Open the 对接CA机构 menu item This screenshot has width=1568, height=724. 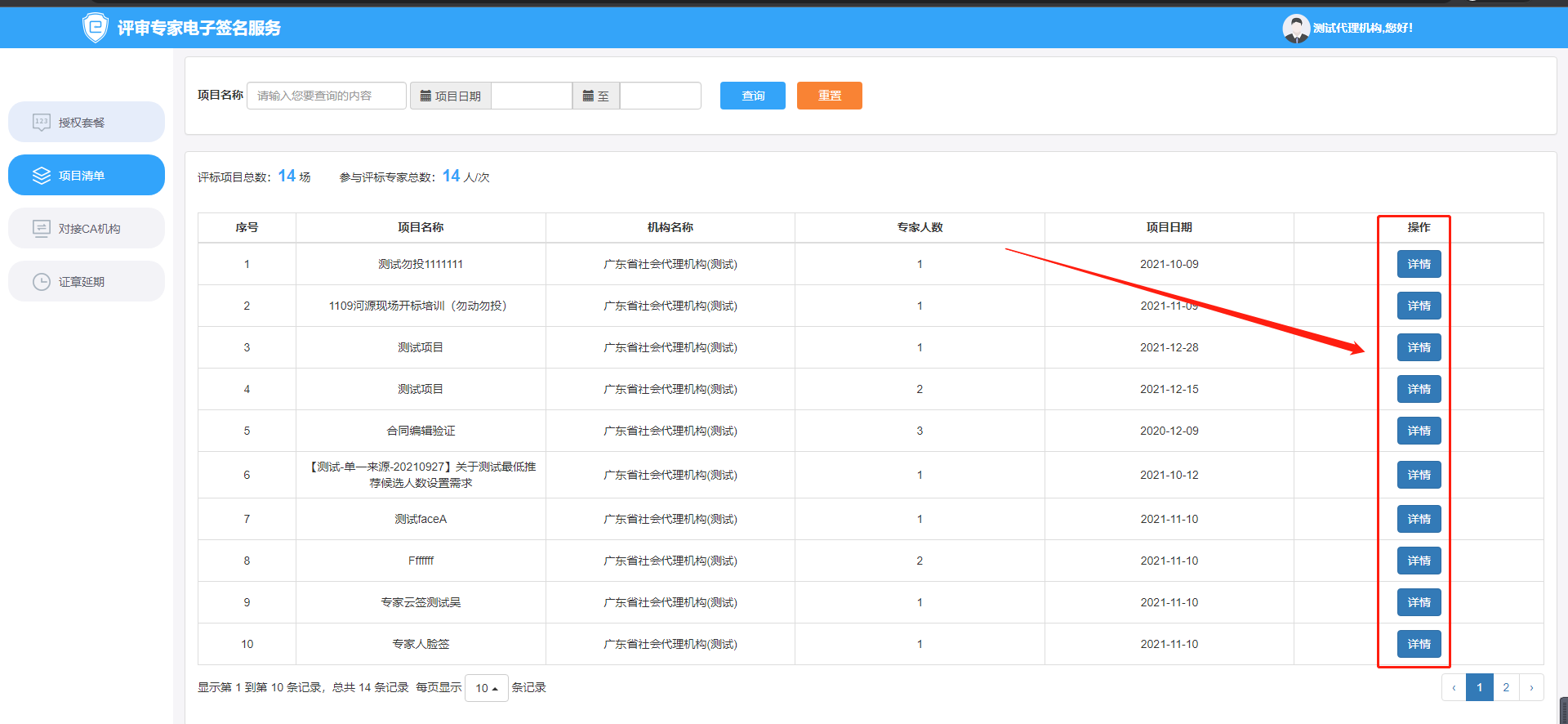pyautogui.click(x=87, y=228)
